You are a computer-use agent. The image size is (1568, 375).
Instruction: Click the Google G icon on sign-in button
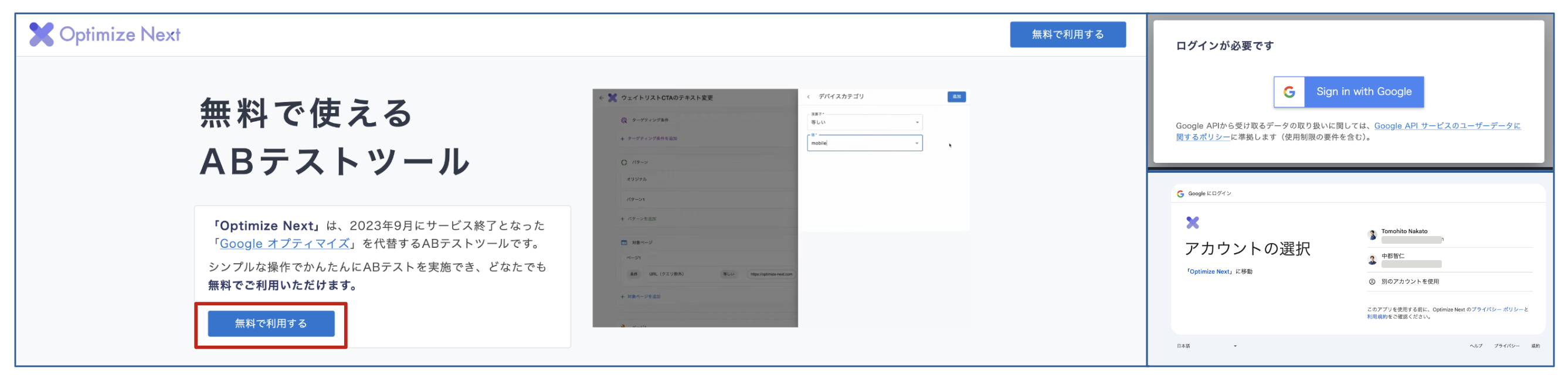(x=1289, y=92)
